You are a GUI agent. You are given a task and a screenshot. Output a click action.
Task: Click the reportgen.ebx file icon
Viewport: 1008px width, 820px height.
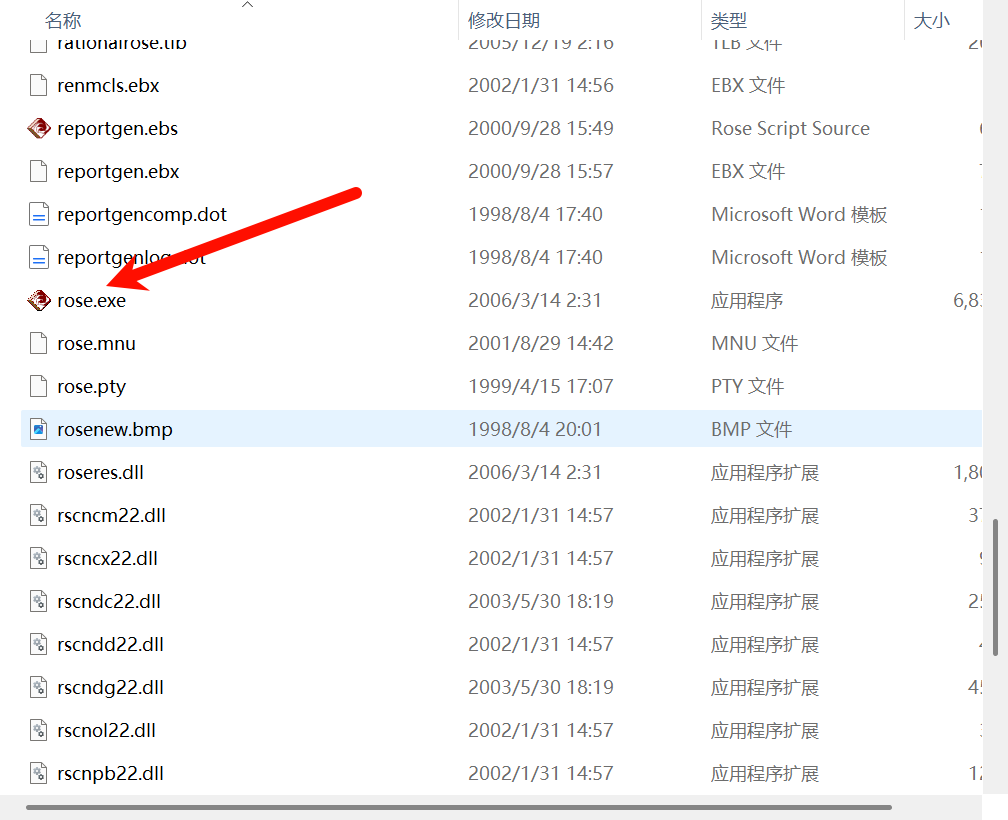39,172
